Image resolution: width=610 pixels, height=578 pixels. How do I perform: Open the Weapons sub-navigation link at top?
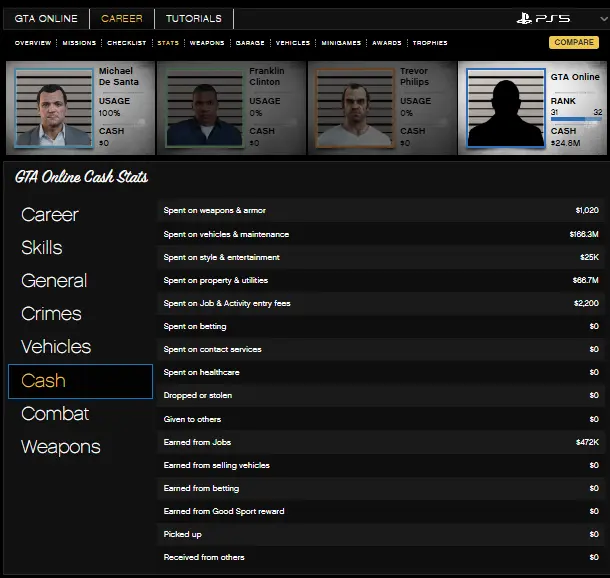click(x=207, y=43)
